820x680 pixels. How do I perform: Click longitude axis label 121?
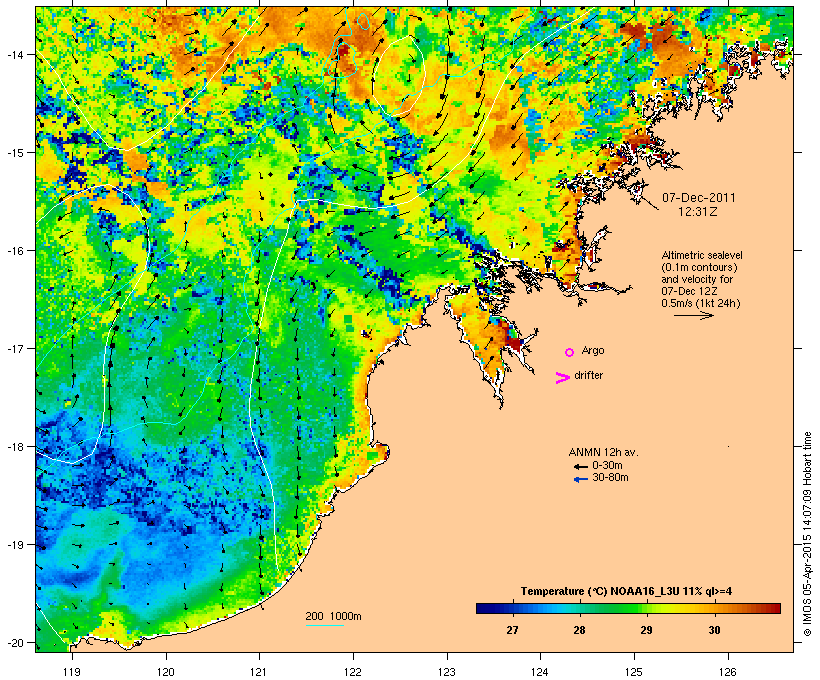(259, 672)
